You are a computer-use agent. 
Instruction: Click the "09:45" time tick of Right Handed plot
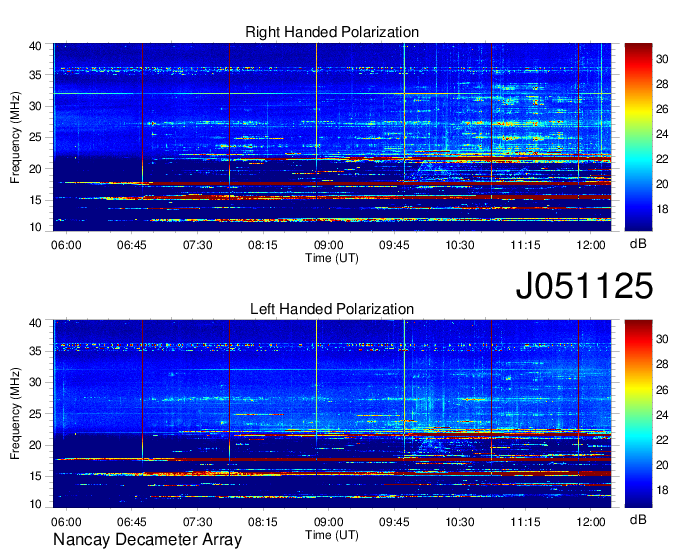coord(394,245)
